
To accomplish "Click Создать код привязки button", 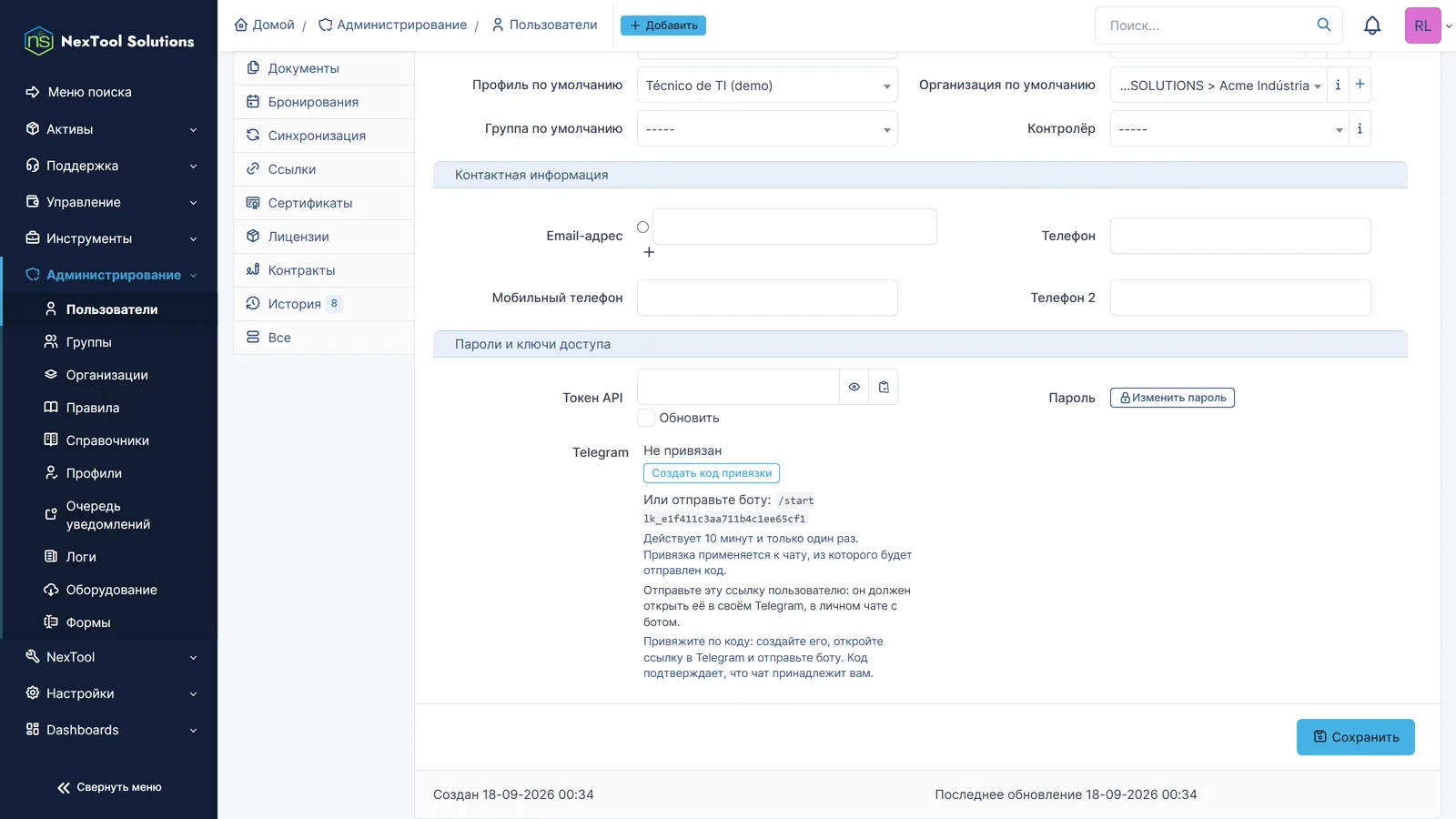I will 712,473.
